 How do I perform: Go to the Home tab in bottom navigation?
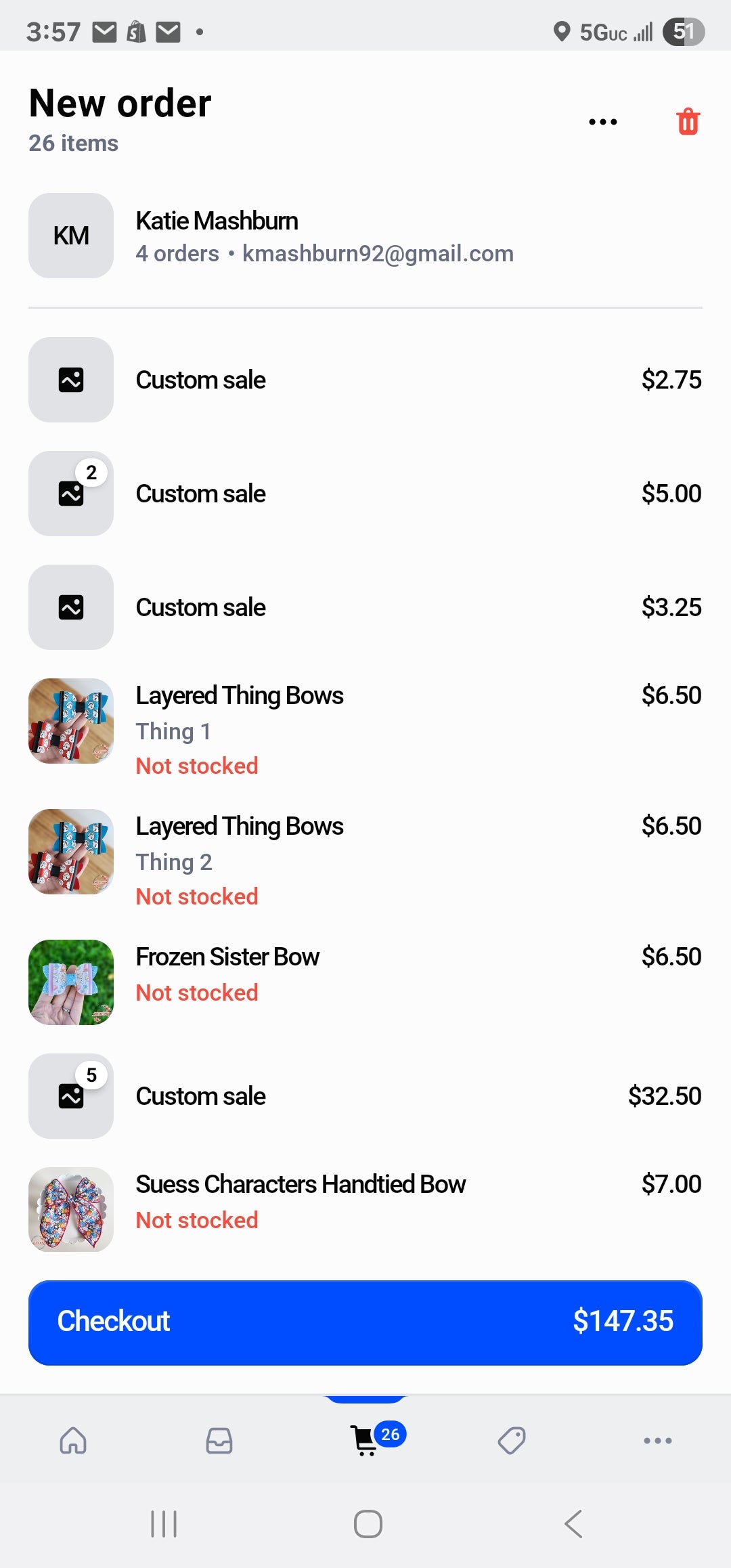(x=73, y=1440)
